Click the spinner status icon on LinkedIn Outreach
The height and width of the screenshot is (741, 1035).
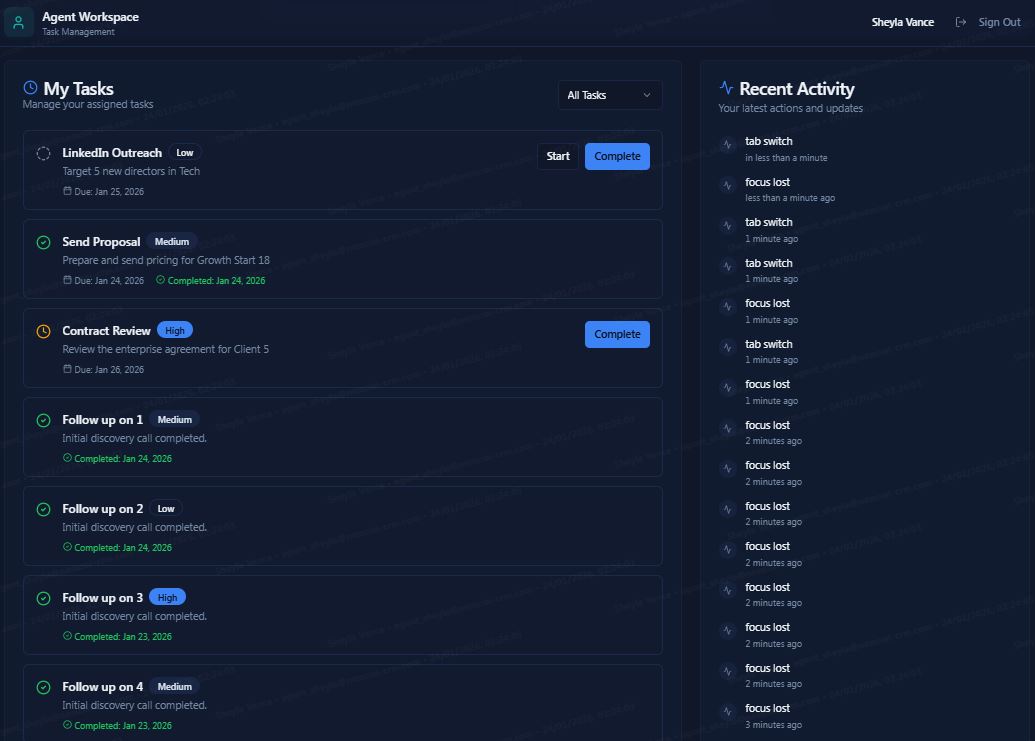click(43, 154)
